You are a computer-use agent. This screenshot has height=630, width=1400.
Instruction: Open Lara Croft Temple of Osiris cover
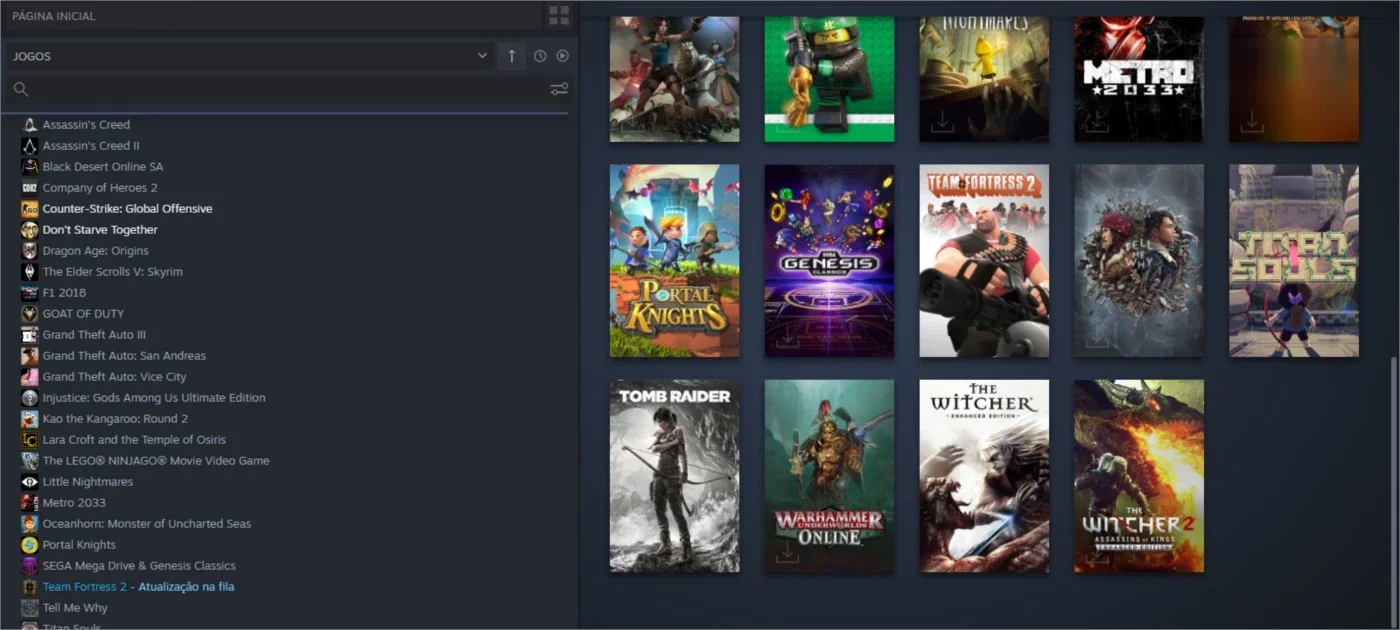[675, 79]
